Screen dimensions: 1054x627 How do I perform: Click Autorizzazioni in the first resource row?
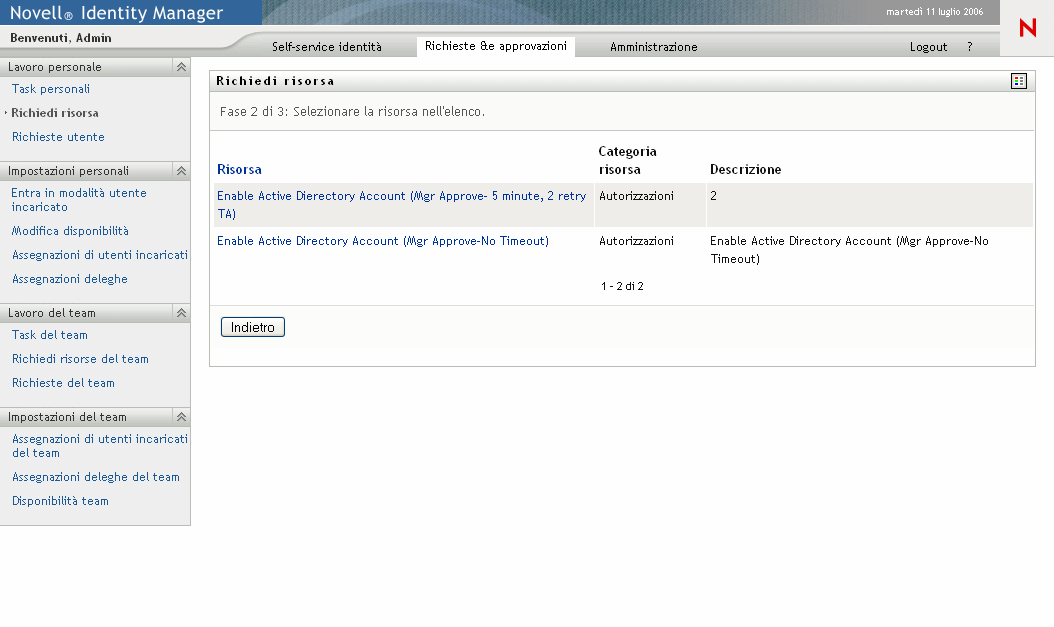point(636,196)
